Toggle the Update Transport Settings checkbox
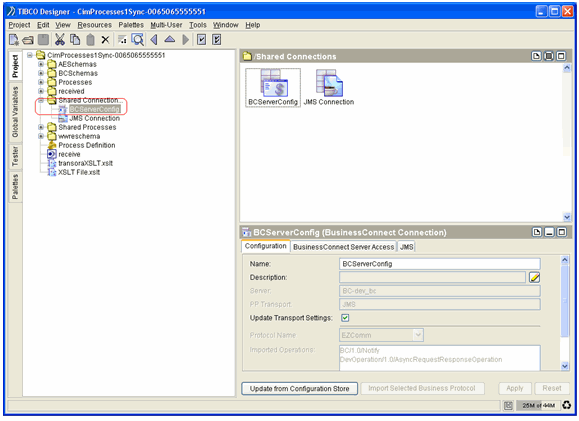 click(345, 318)
